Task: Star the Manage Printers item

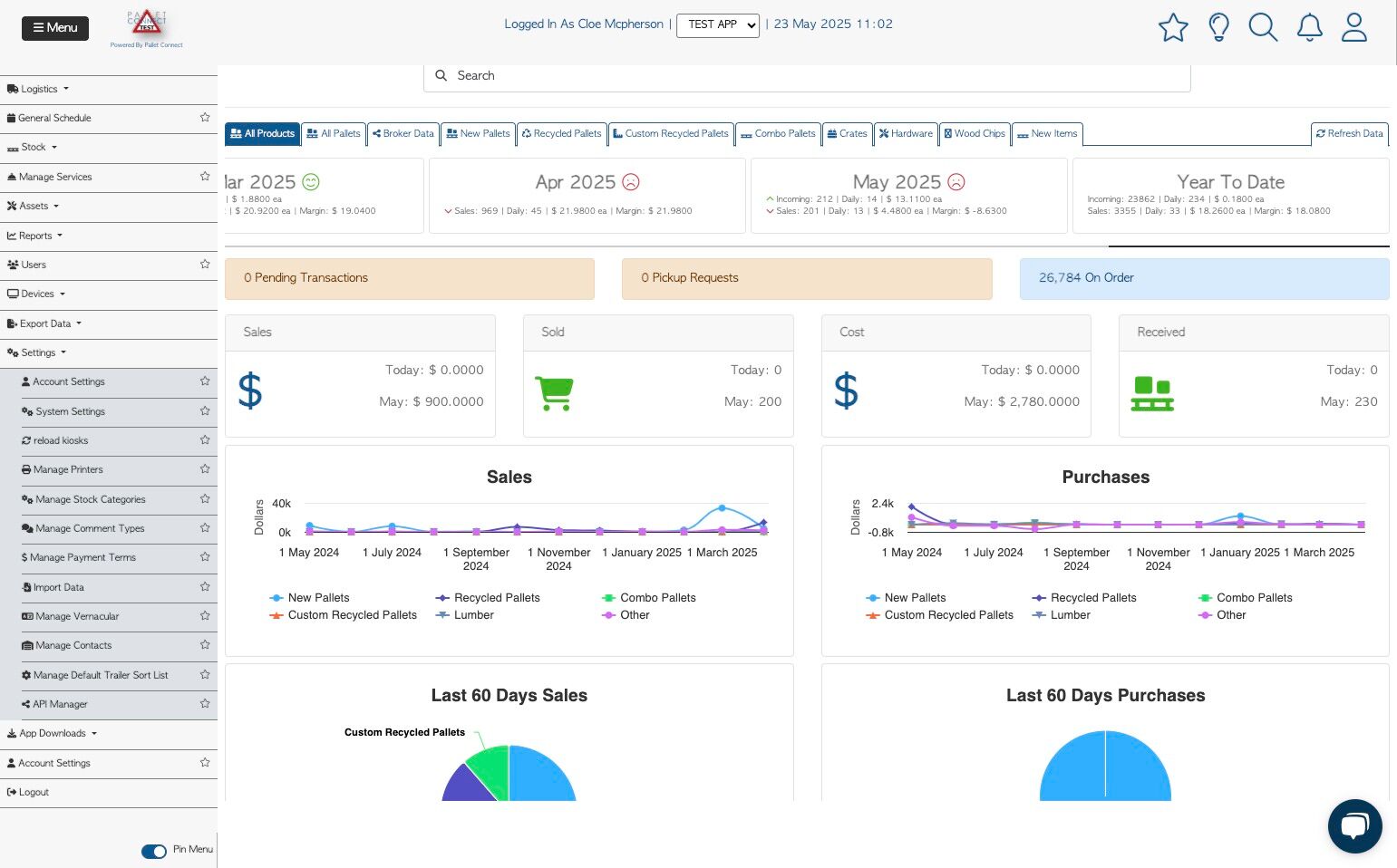Action: coord(205,469)
